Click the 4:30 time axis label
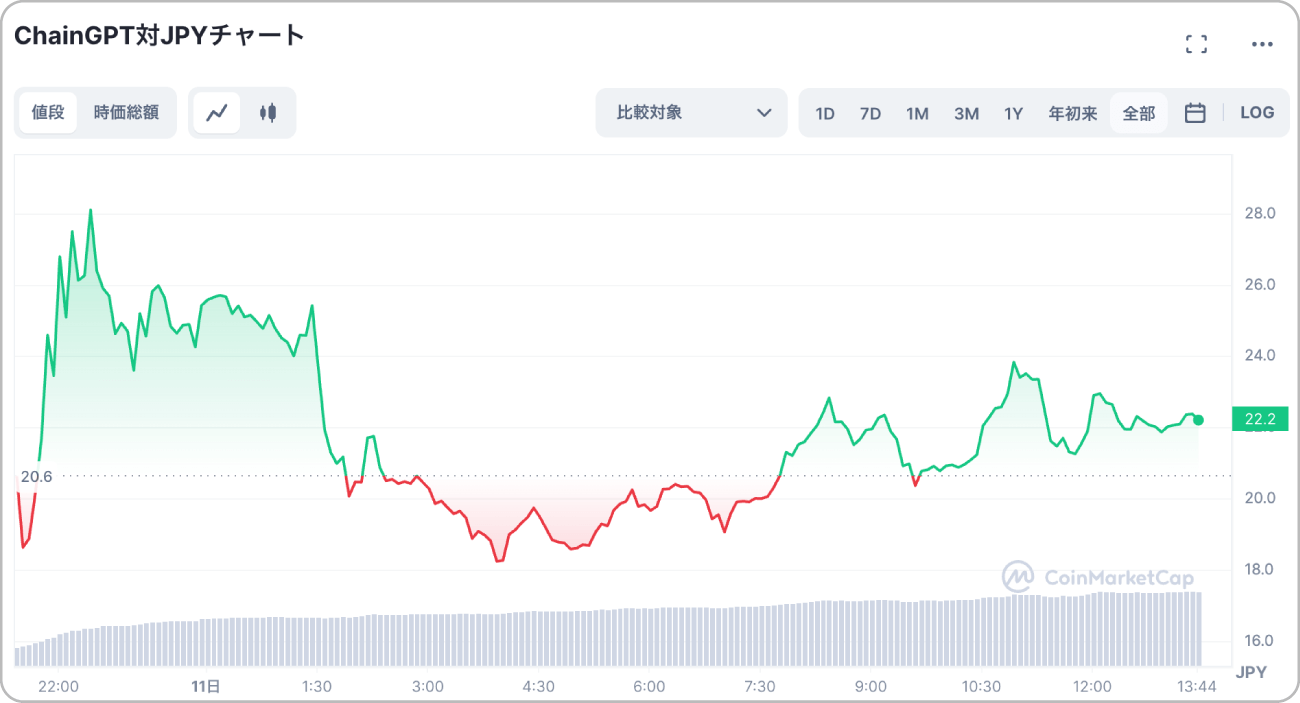 pos(539,687)
